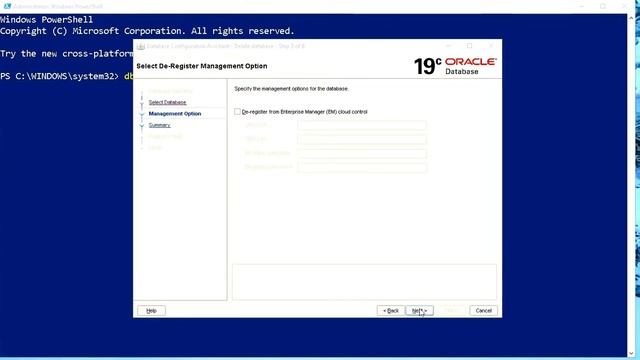Click the "PS C:\WINDOWS\system32>" prompt in PowerShell
Image resolution: width=640 pixels, height=360 pixels.
(59, 76)
